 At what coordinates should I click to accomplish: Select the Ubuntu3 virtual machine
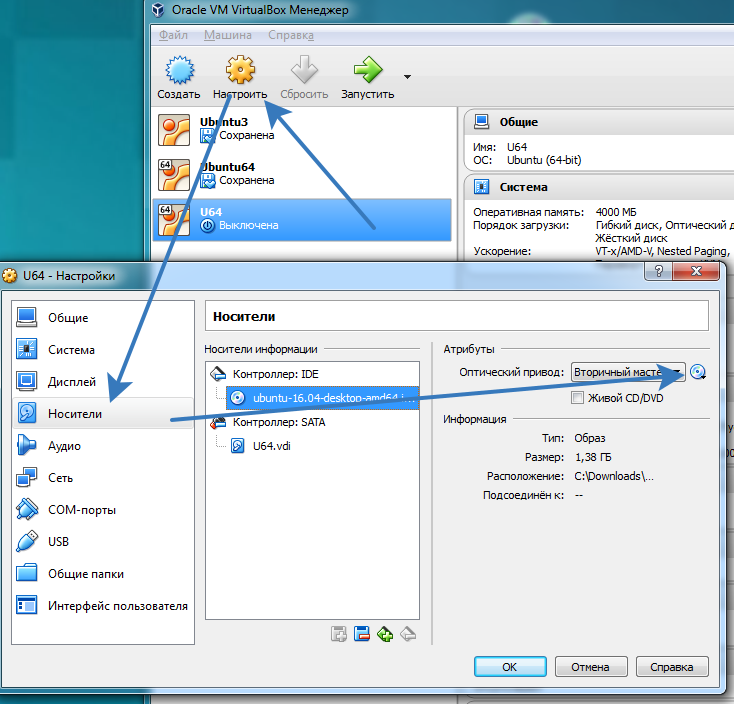point(222,122)
